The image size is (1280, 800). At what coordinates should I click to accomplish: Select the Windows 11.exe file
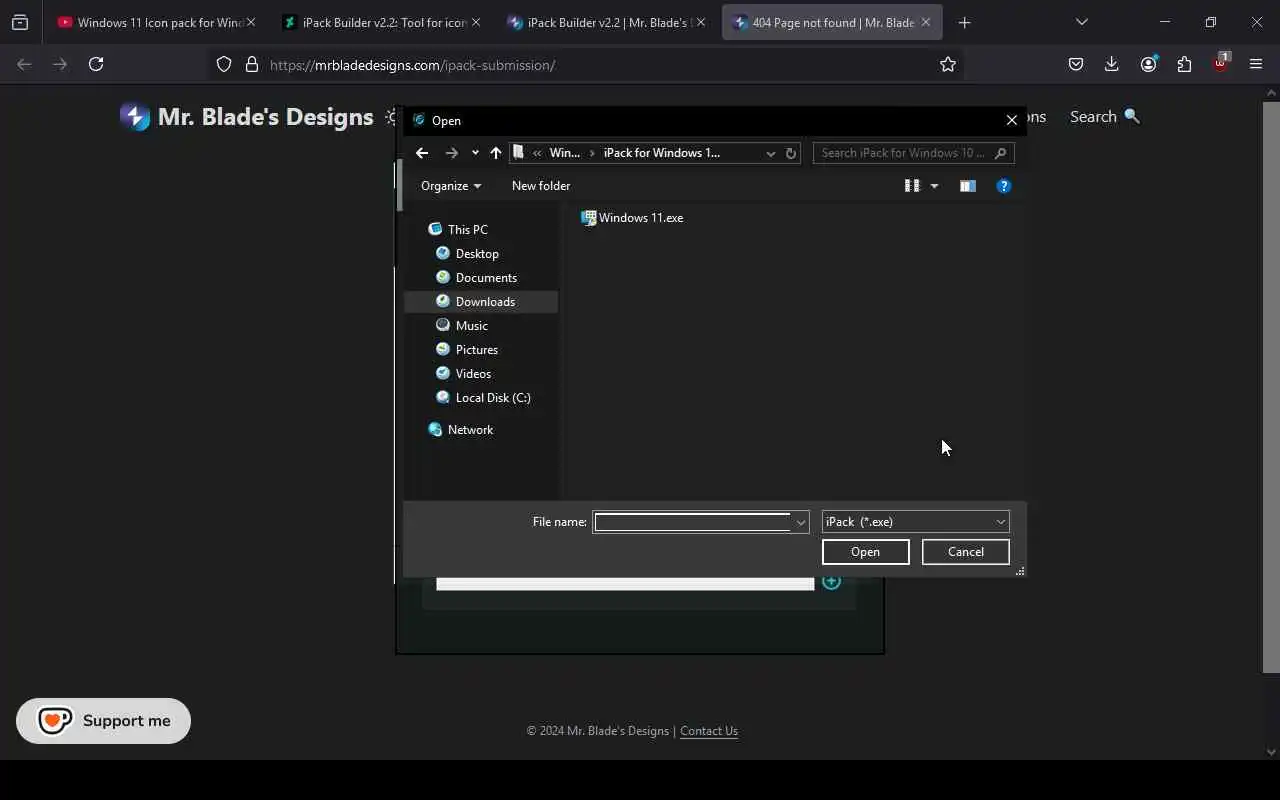pos(632,218)
